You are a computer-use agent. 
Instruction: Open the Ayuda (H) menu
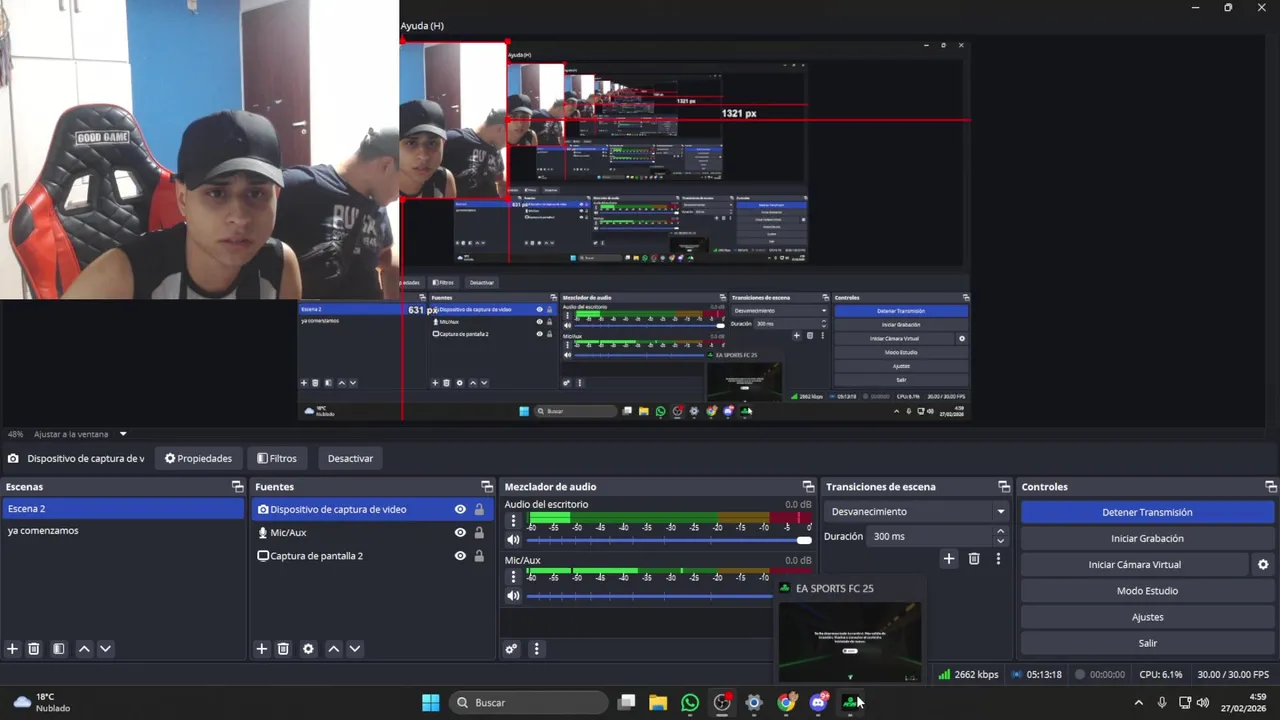pos(422,26)
